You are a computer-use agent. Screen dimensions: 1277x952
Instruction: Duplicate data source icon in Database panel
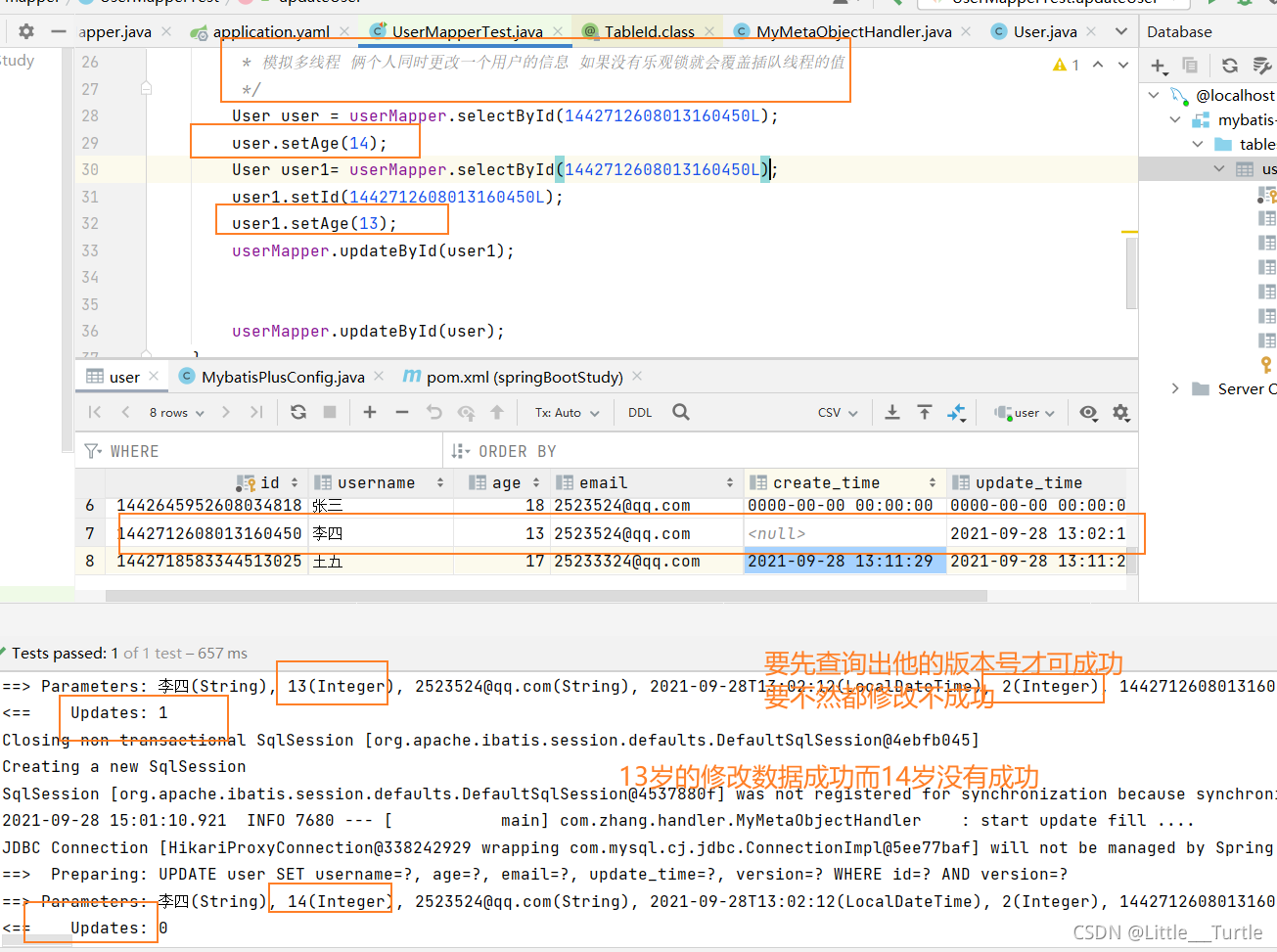1190,66
